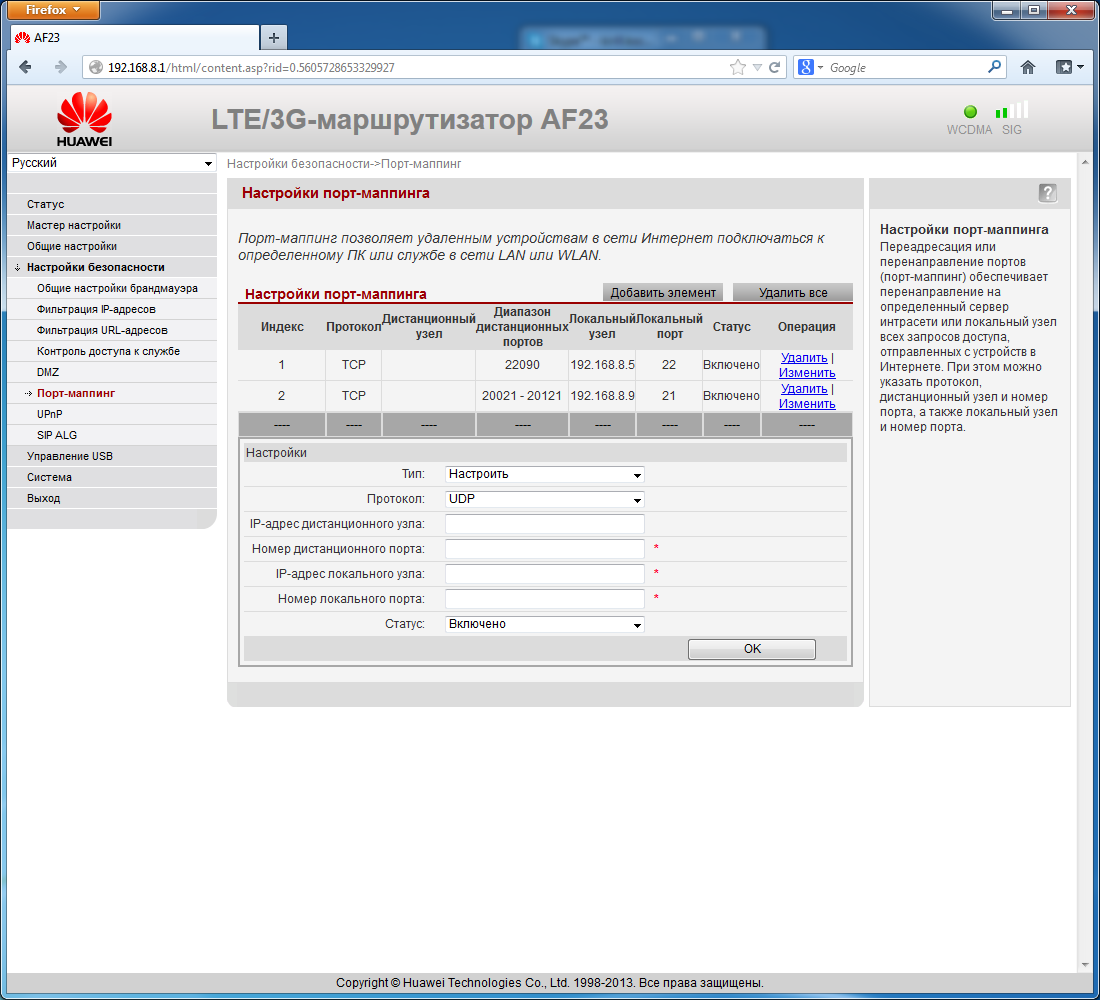Image resolution: width=1100 pixels, height=1000 pixels.
Task: Click the Добавить элемент button
Action: click(663, 293)
